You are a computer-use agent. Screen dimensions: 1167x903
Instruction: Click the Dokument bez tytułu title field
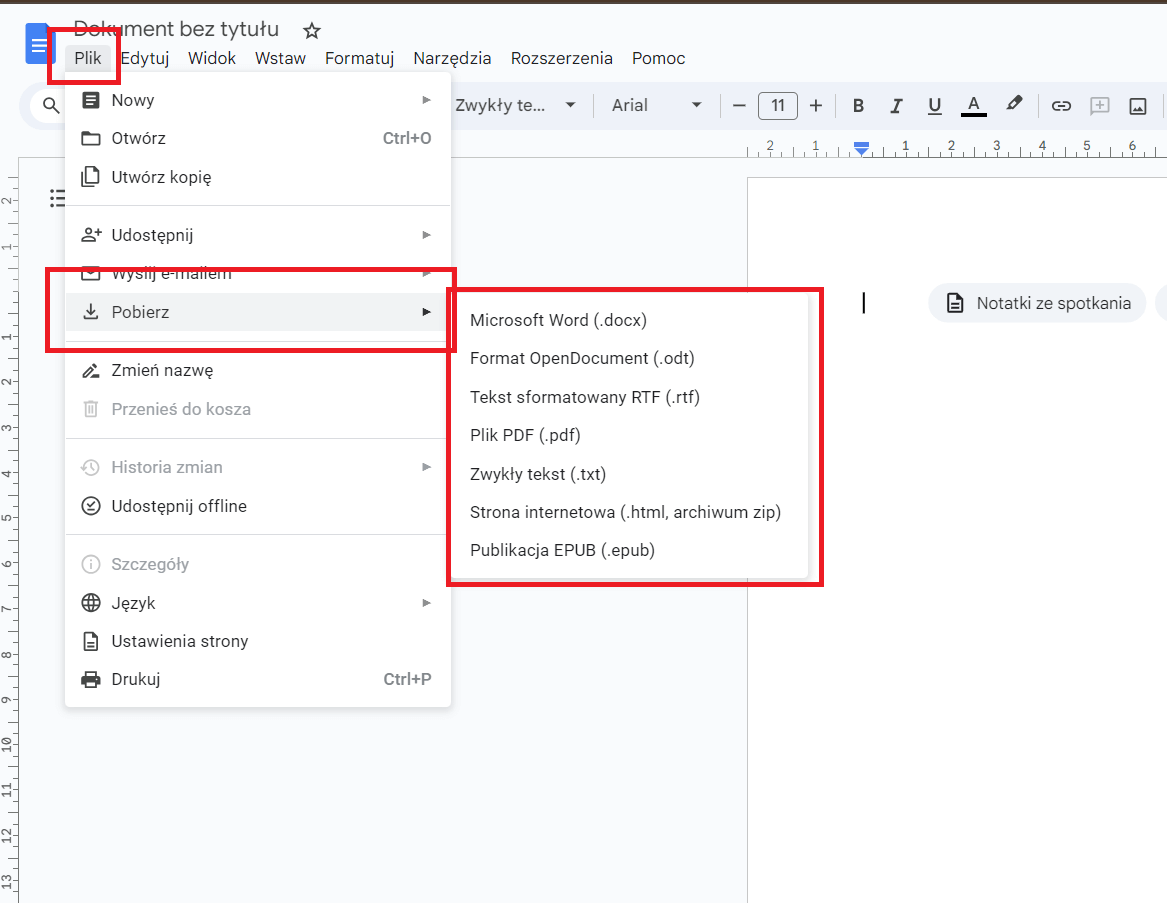175,29
